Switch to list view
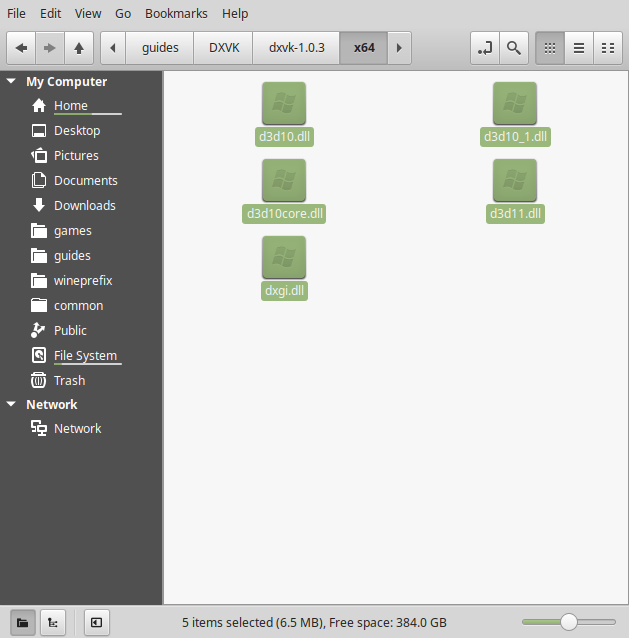This screenshot has width=629, height=638. coord(579,48)
